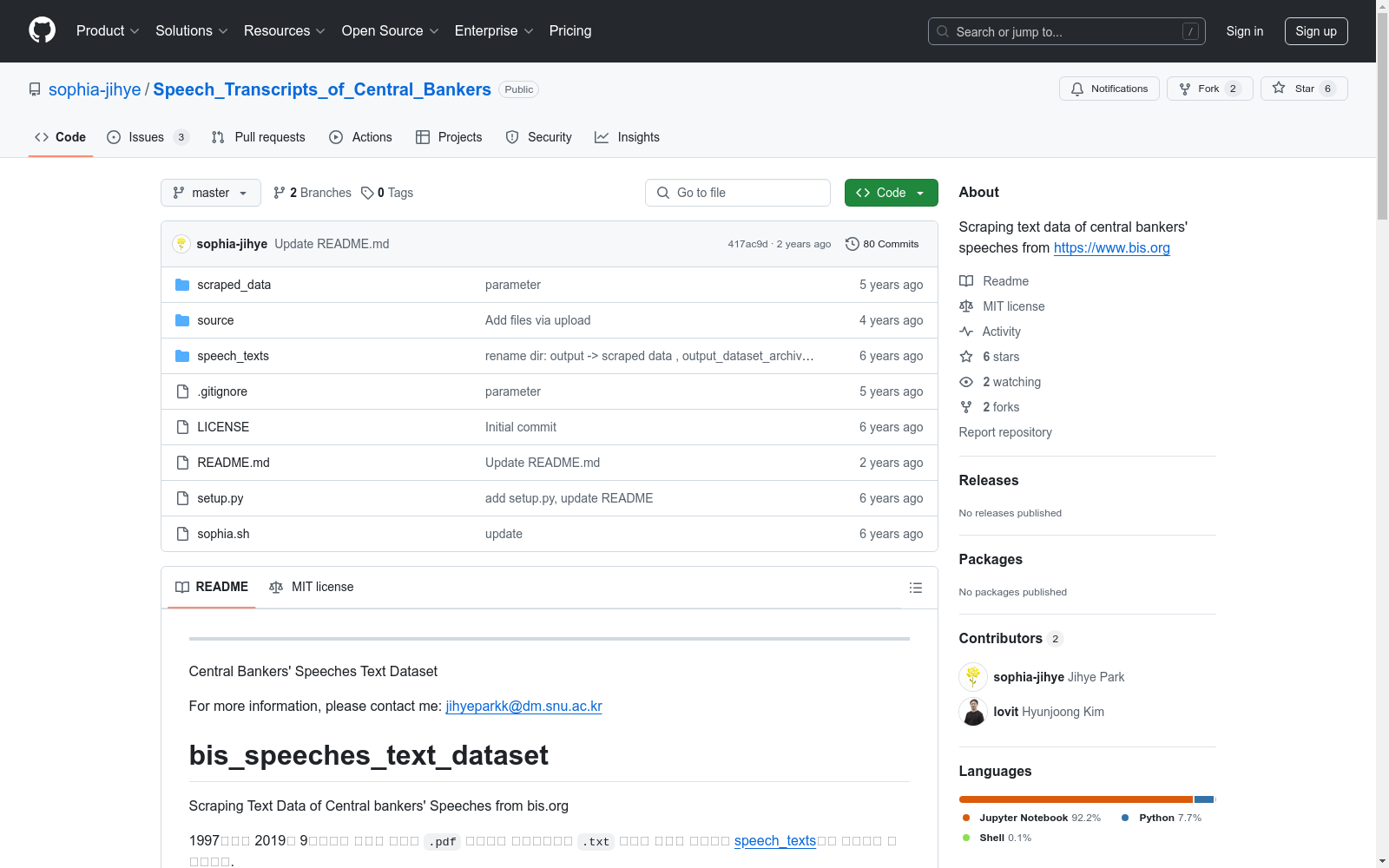Open sophia-jihye contributor avatar
This screenshot has height=868, width=1389.
[x=973, y=677]
